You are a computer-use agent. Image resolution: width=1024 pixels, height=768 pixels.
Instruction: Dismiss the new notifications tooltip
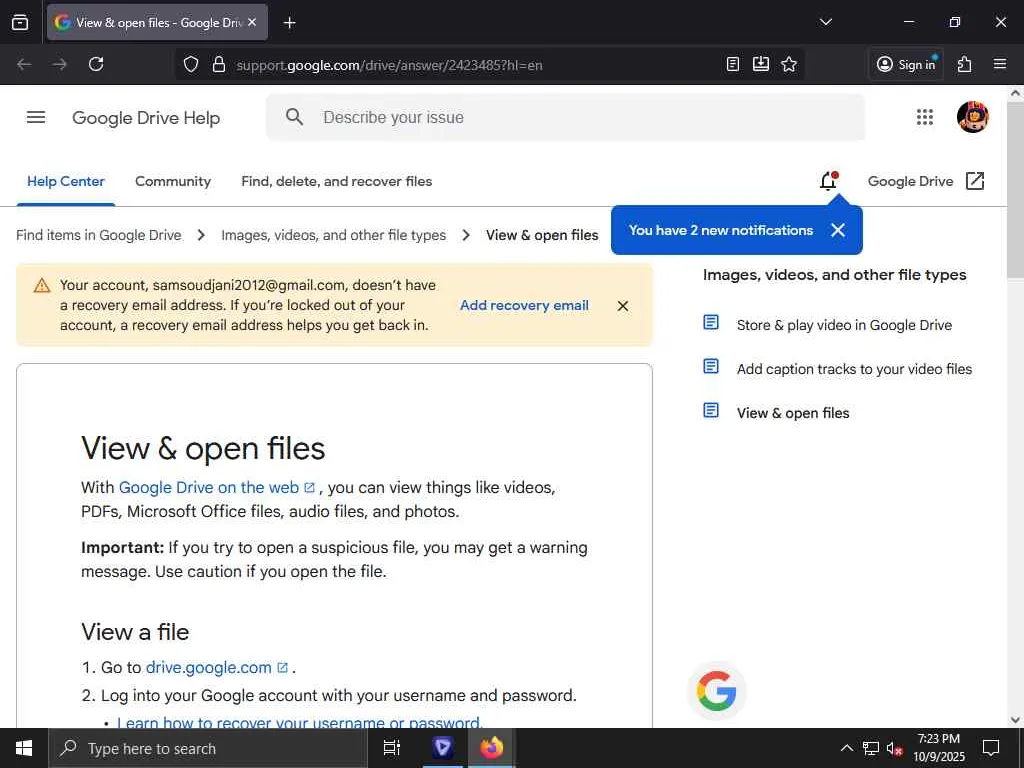tap(838, 230)
